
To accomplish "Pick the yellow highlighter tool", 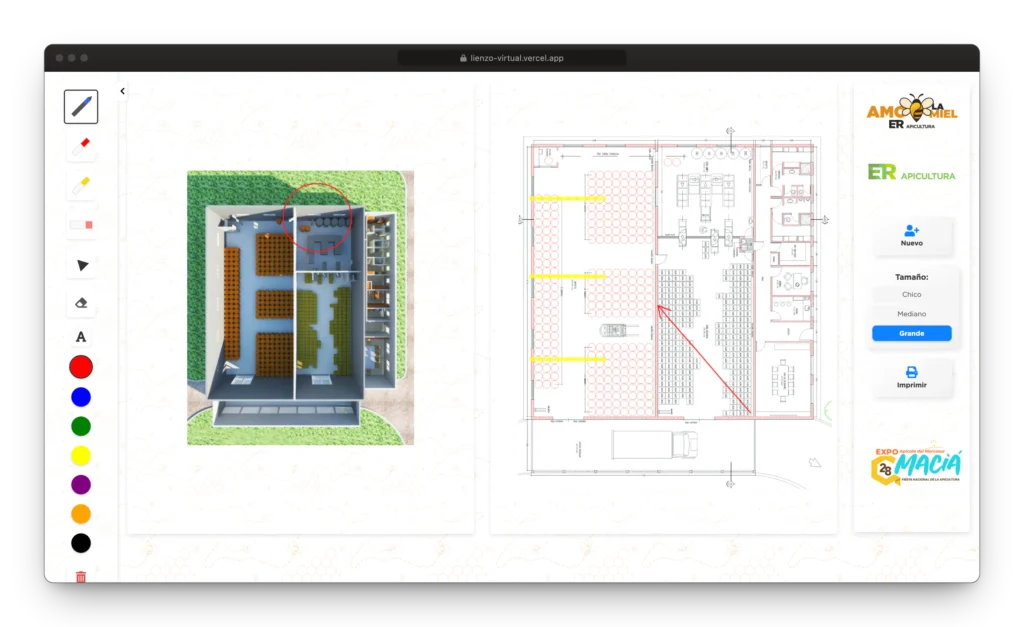I will click(x=81, y=185).
